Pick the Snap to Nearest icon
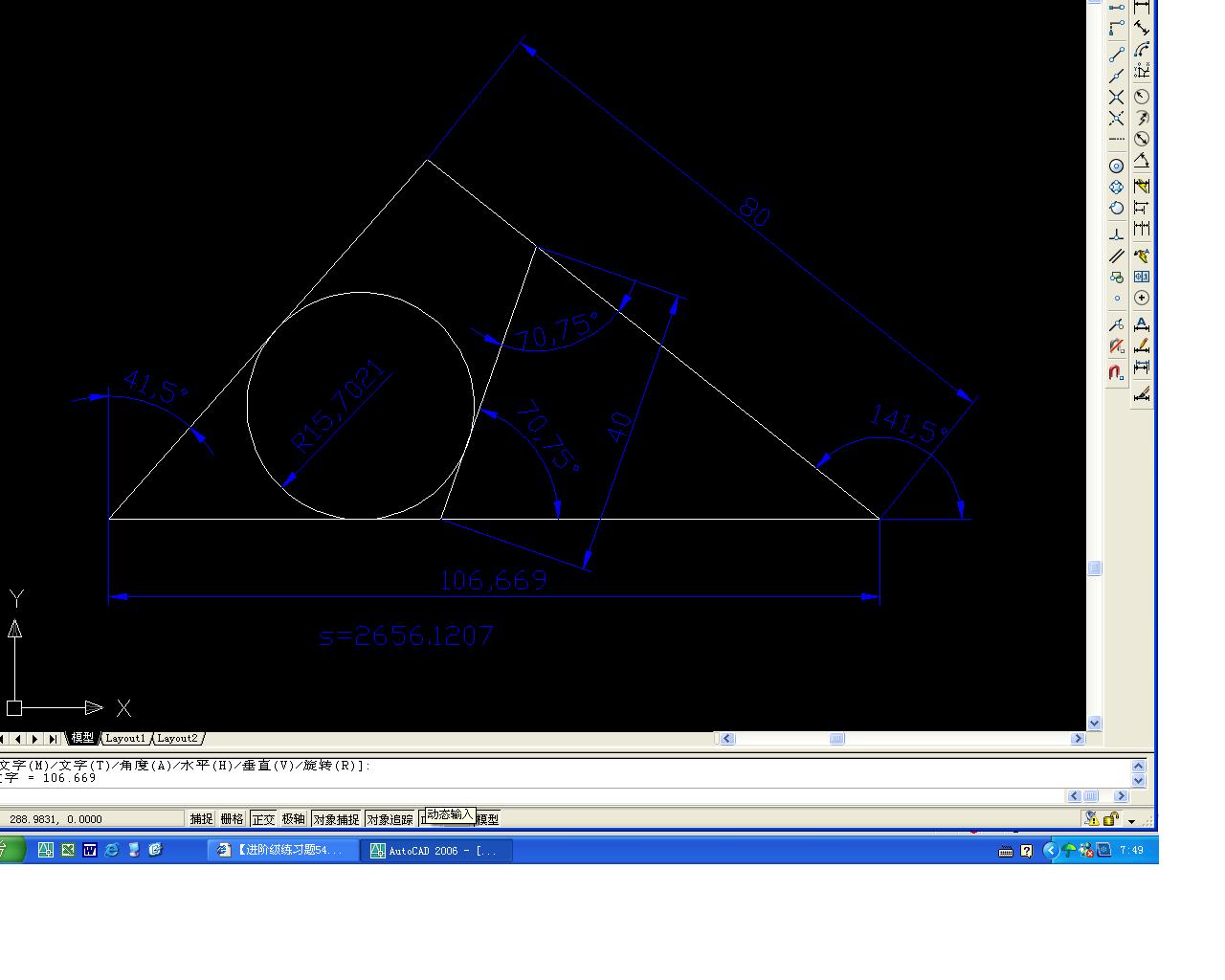The width and height of the screenshot is (1225, 980). [1117, 323]
